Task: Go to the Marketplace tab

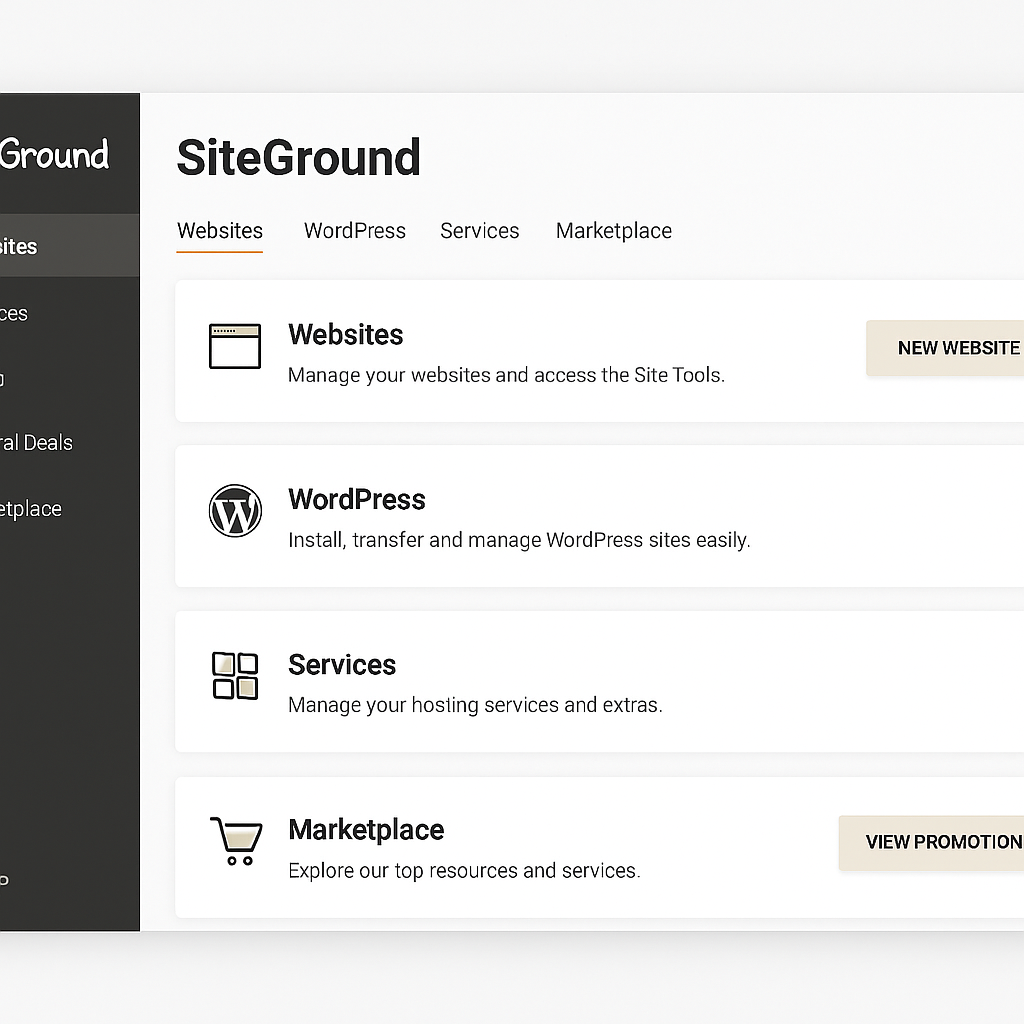Action: (x=614, y=231)
